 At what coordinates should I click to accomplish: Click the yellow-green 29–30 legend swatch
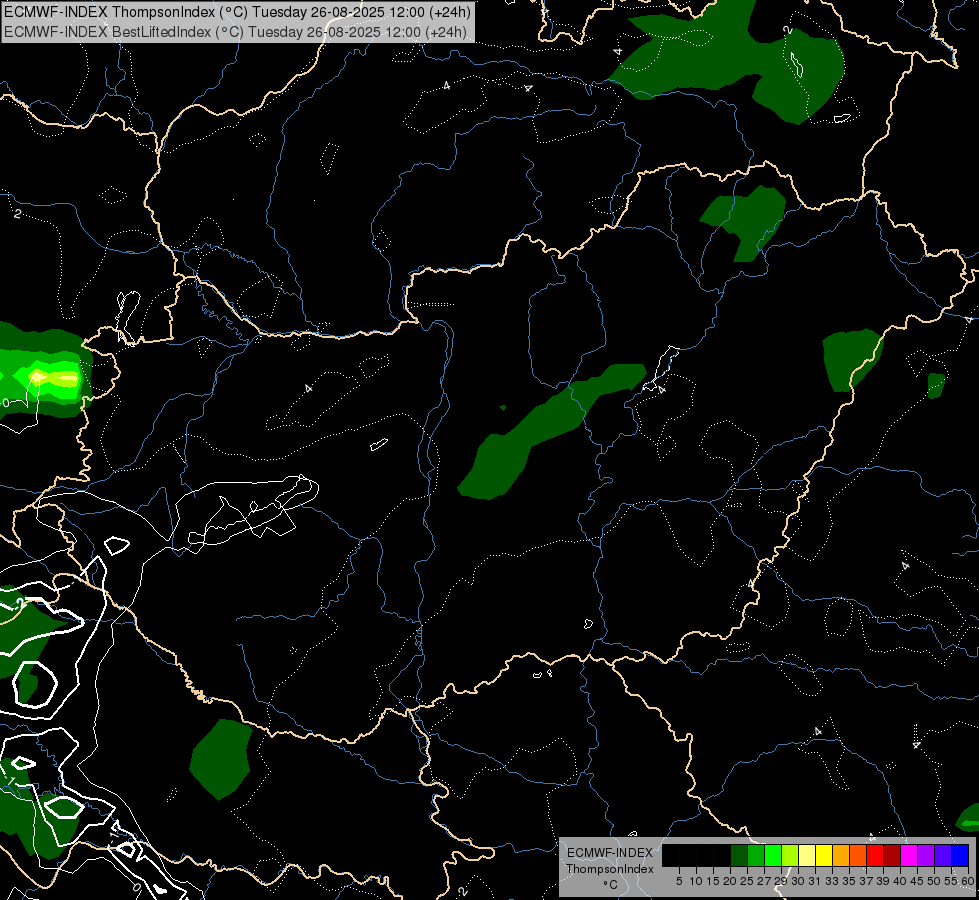(790, 855)
